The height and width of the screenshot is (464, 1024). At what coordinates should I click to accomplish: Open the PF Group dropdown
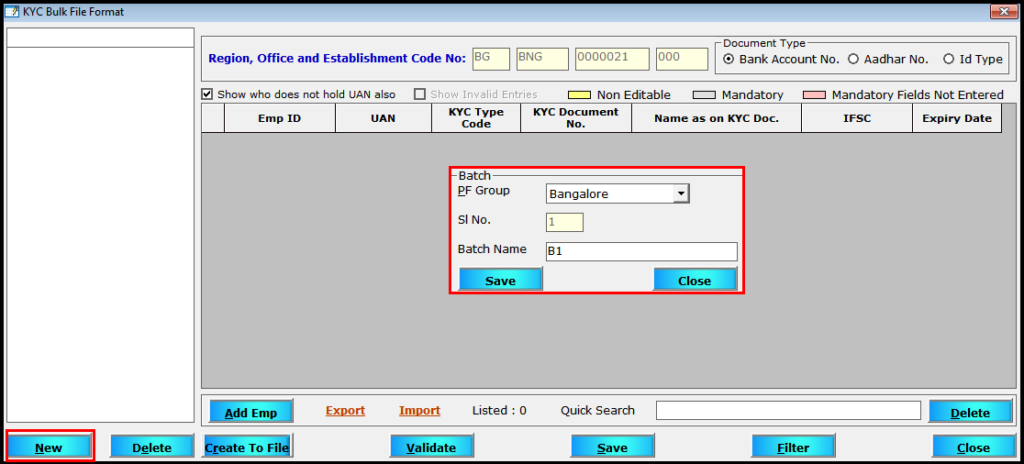point(682,193)
